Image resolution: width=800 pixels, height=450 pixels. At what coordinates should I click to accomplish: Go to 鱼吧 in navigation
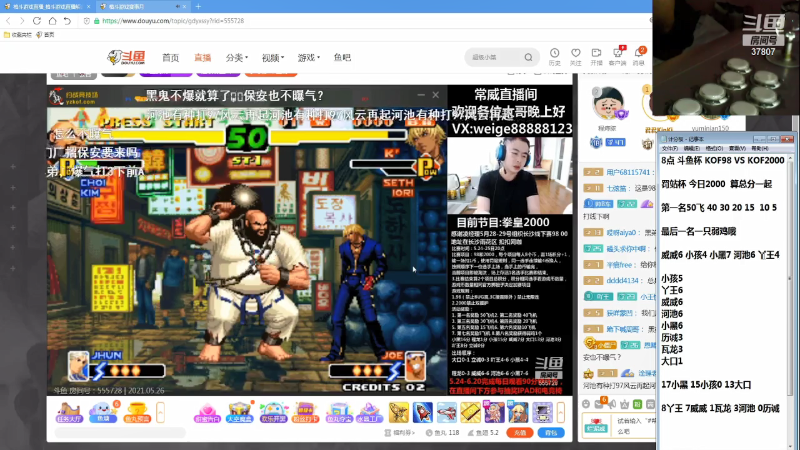coord(342,58)
